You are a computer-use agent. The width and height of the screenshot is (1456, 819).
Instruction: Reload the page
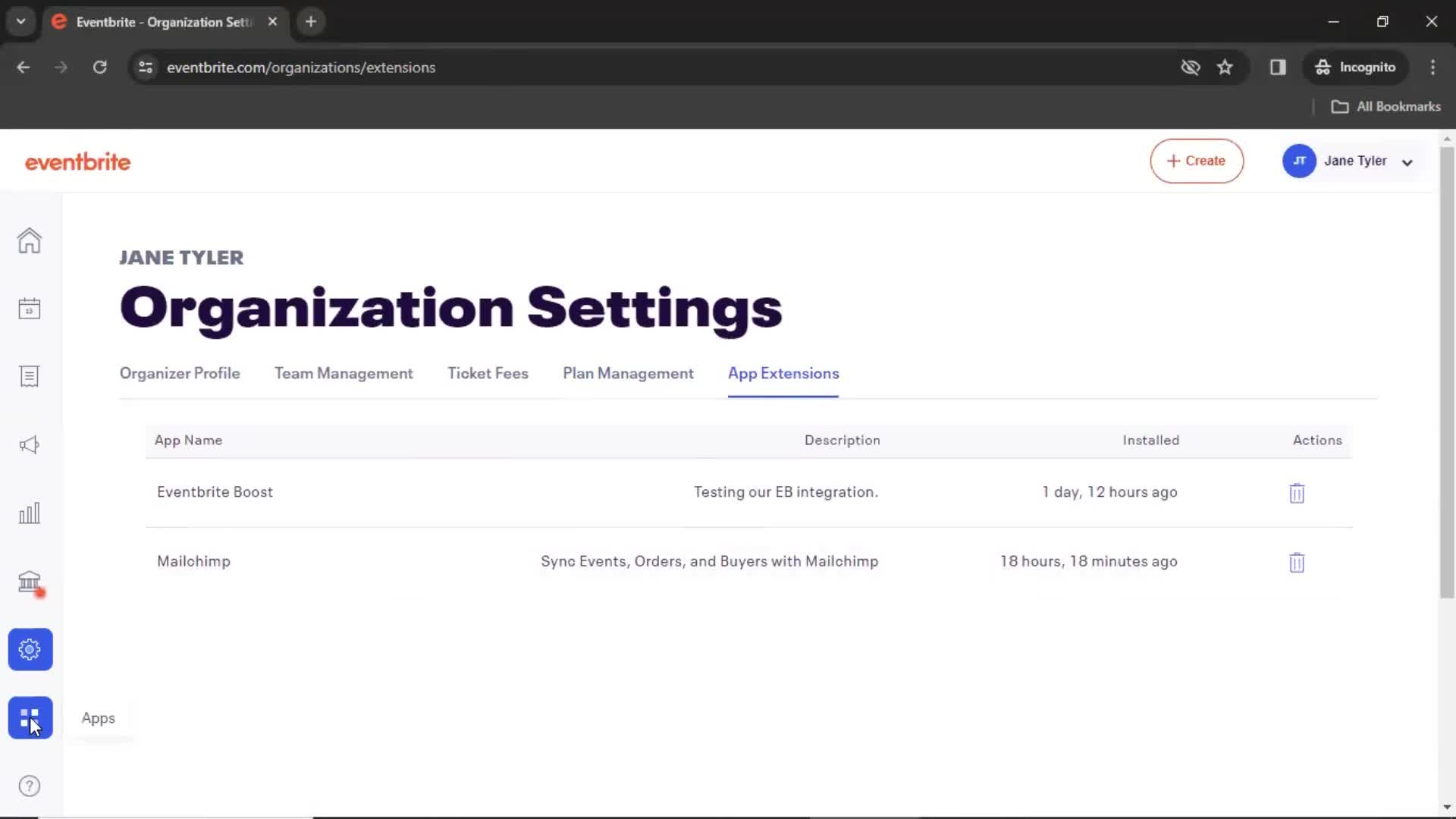pos(99,67)
